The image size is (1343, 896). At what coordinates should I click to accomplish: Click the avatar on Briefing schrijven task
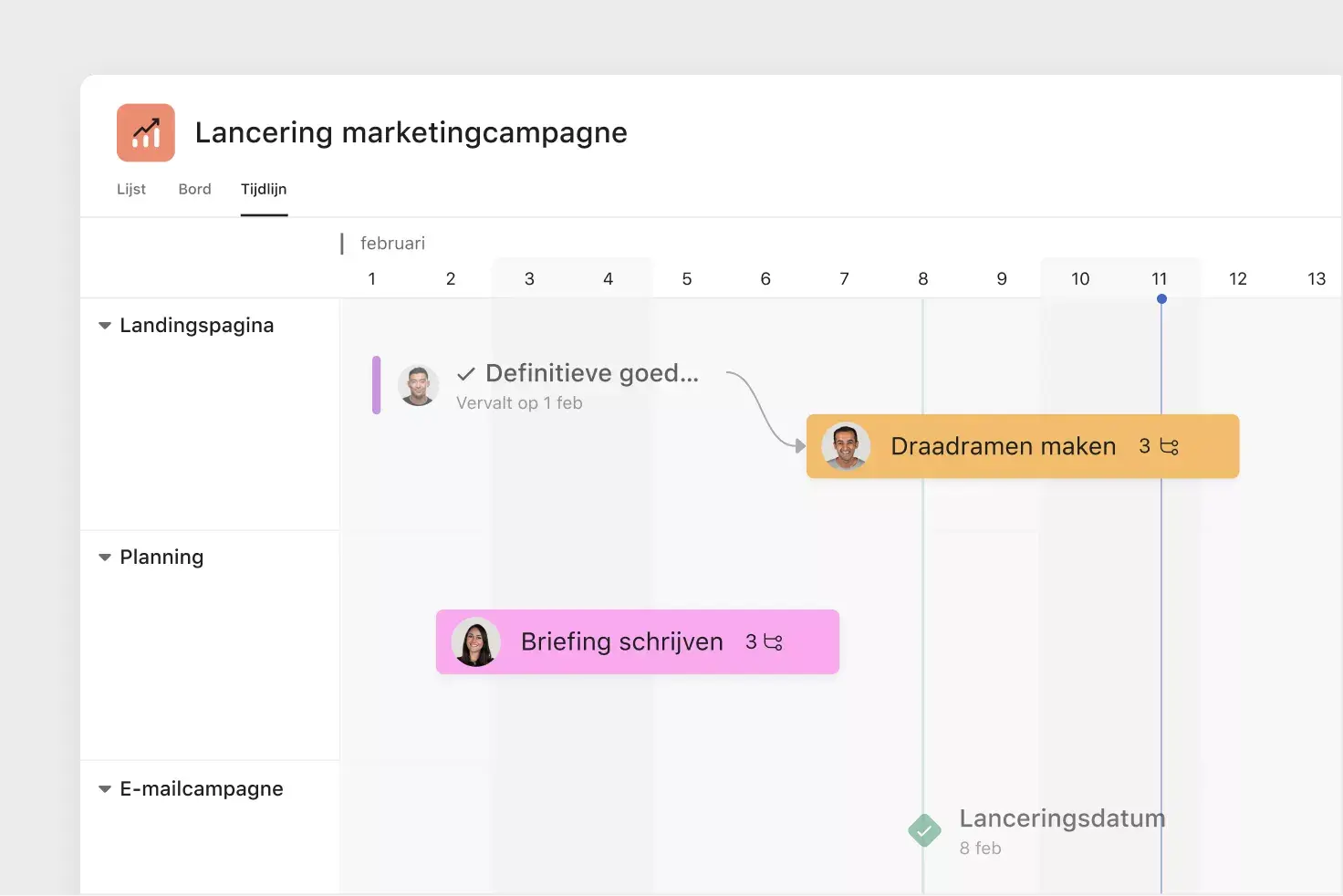pos(475,641)
